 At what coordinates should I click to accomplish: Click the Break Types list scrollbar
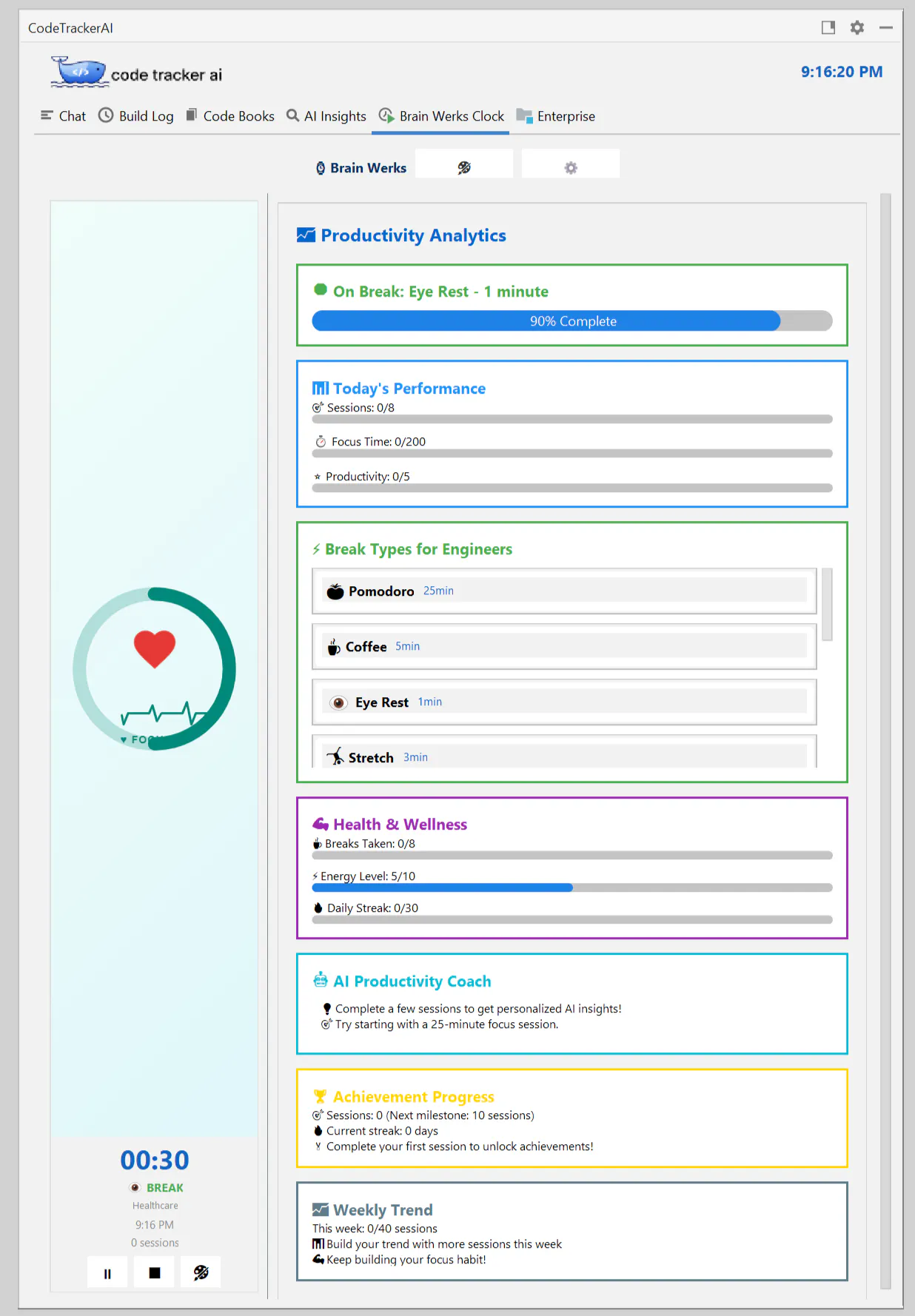(827, 604)
